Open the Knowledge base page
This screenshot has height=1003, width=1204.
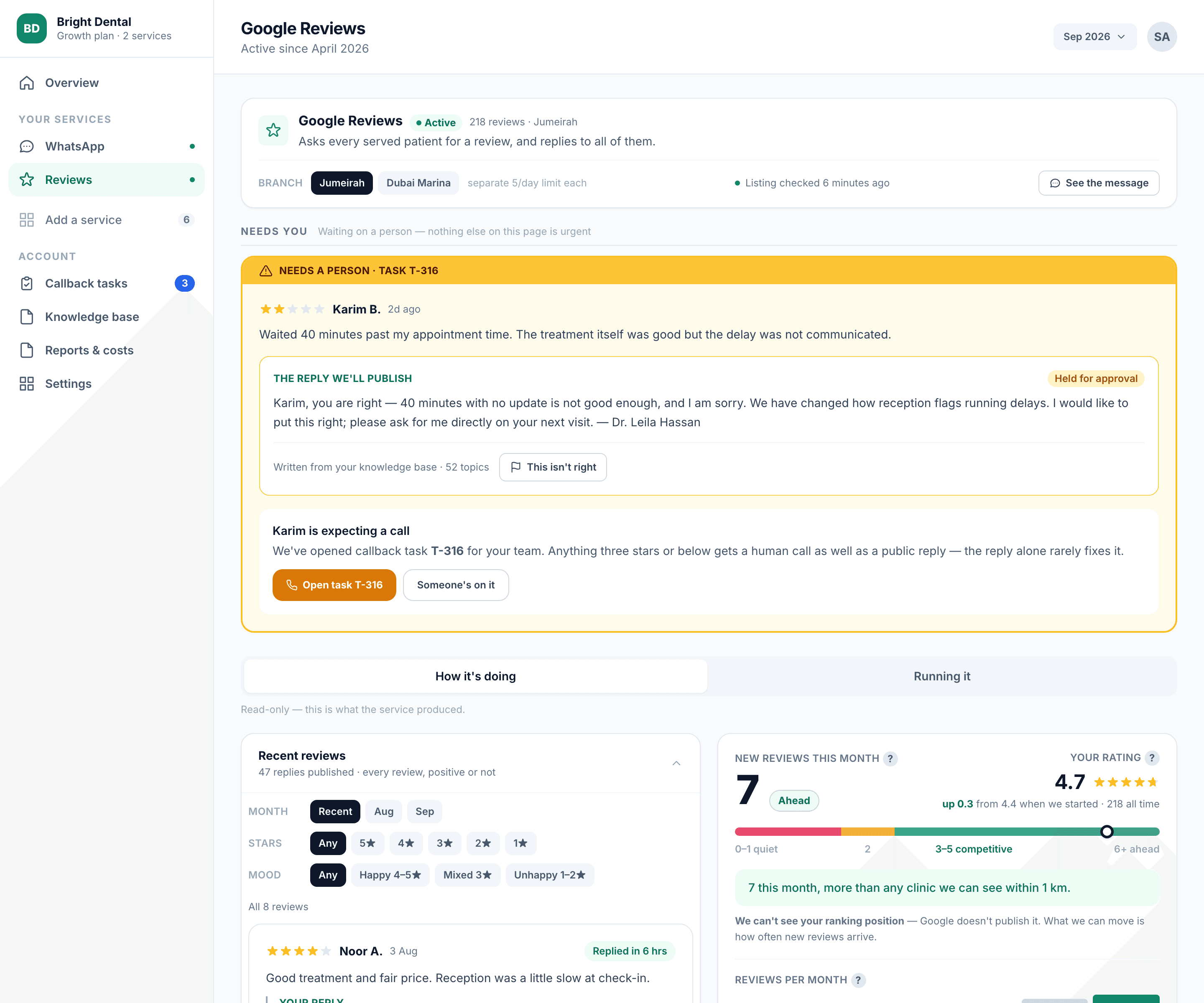(107, 317)
